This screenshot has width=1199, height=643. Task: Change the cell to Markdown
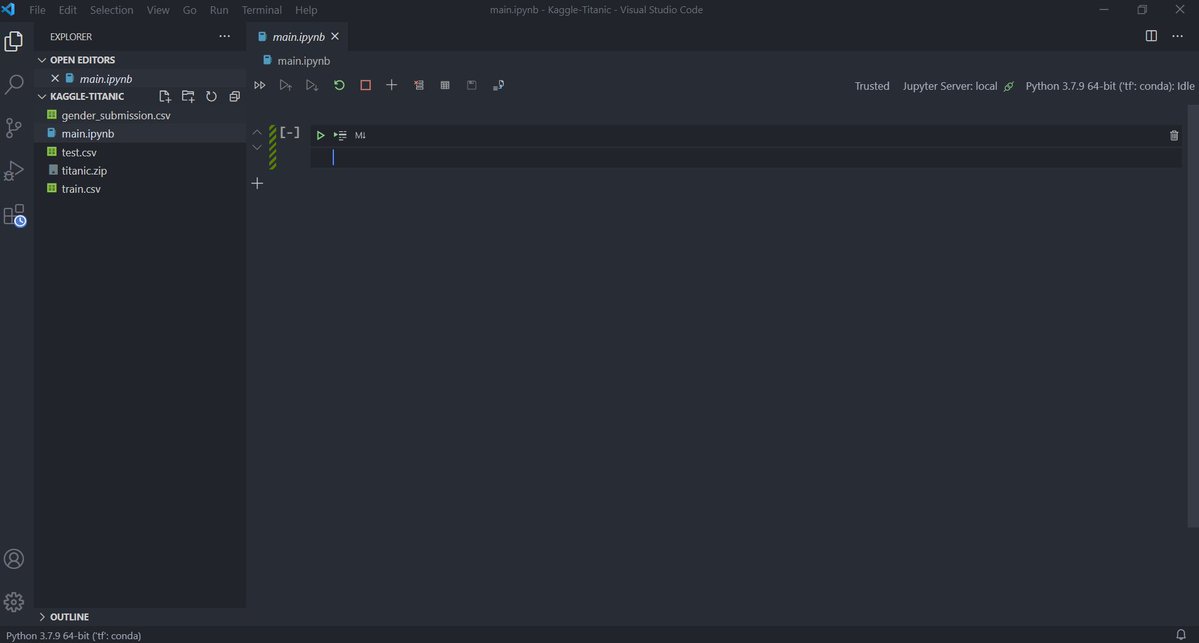[360, 135]
